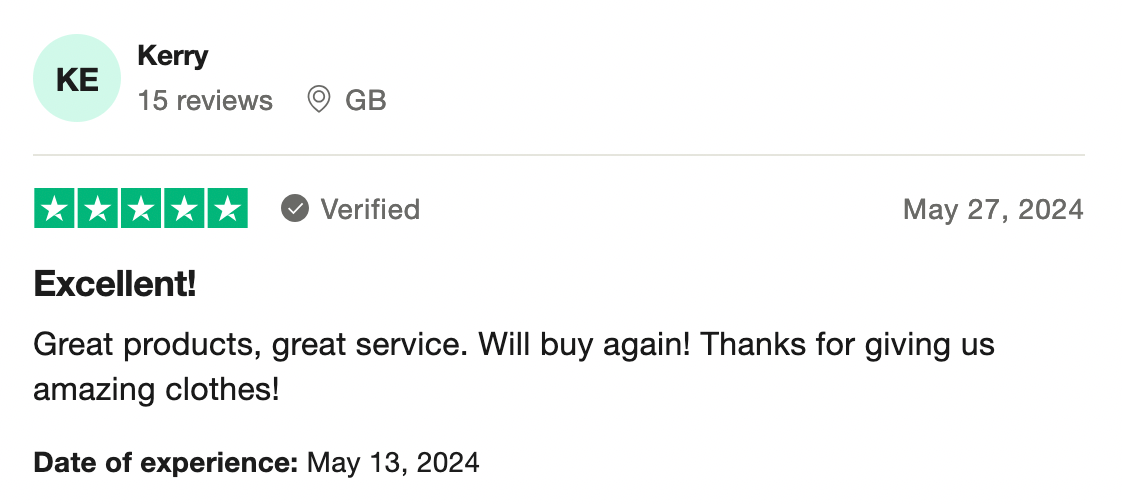Click the fourth green rating star
The height and width of the screenshot is (504, 1122).
[x=185, y=209]
